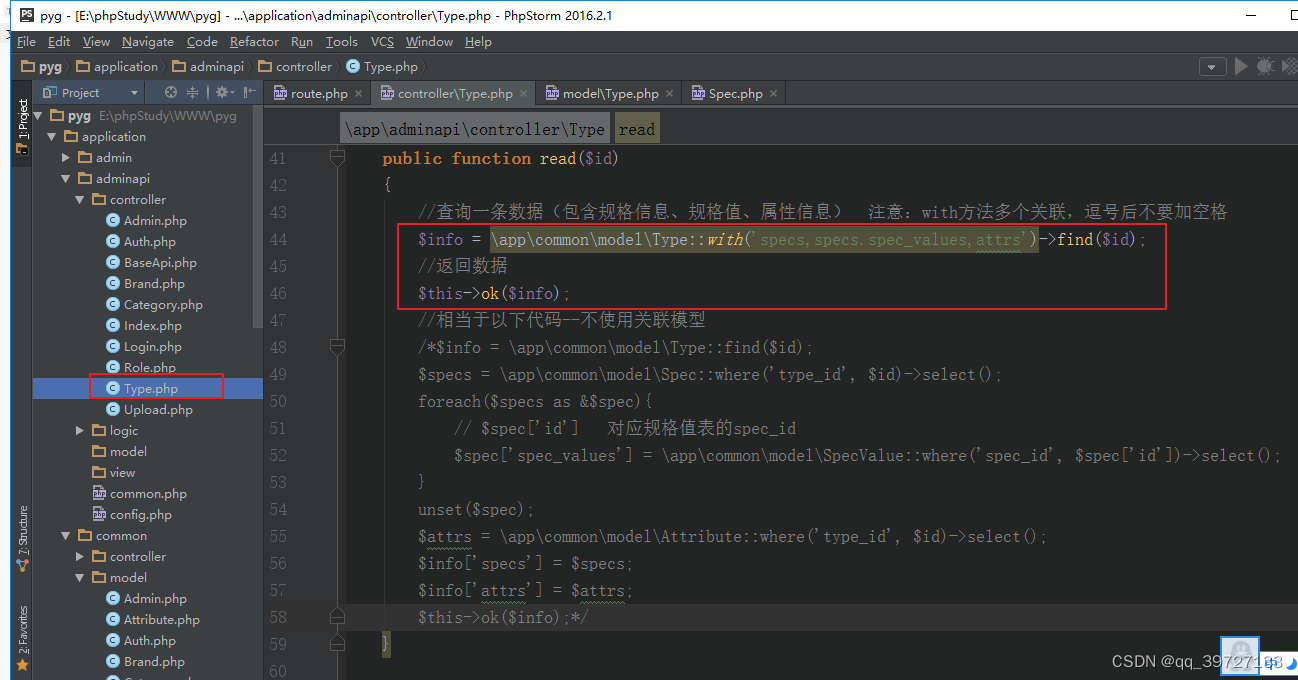Select Type.php in the project tree
Screen dimensions: 1298x680
pyautogui.click(x=142, y=389)
